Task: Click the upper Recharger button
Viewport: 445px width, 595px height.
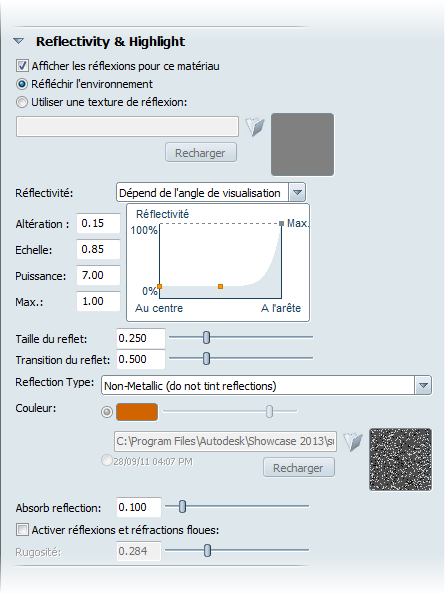Action: tap(201, 153)
